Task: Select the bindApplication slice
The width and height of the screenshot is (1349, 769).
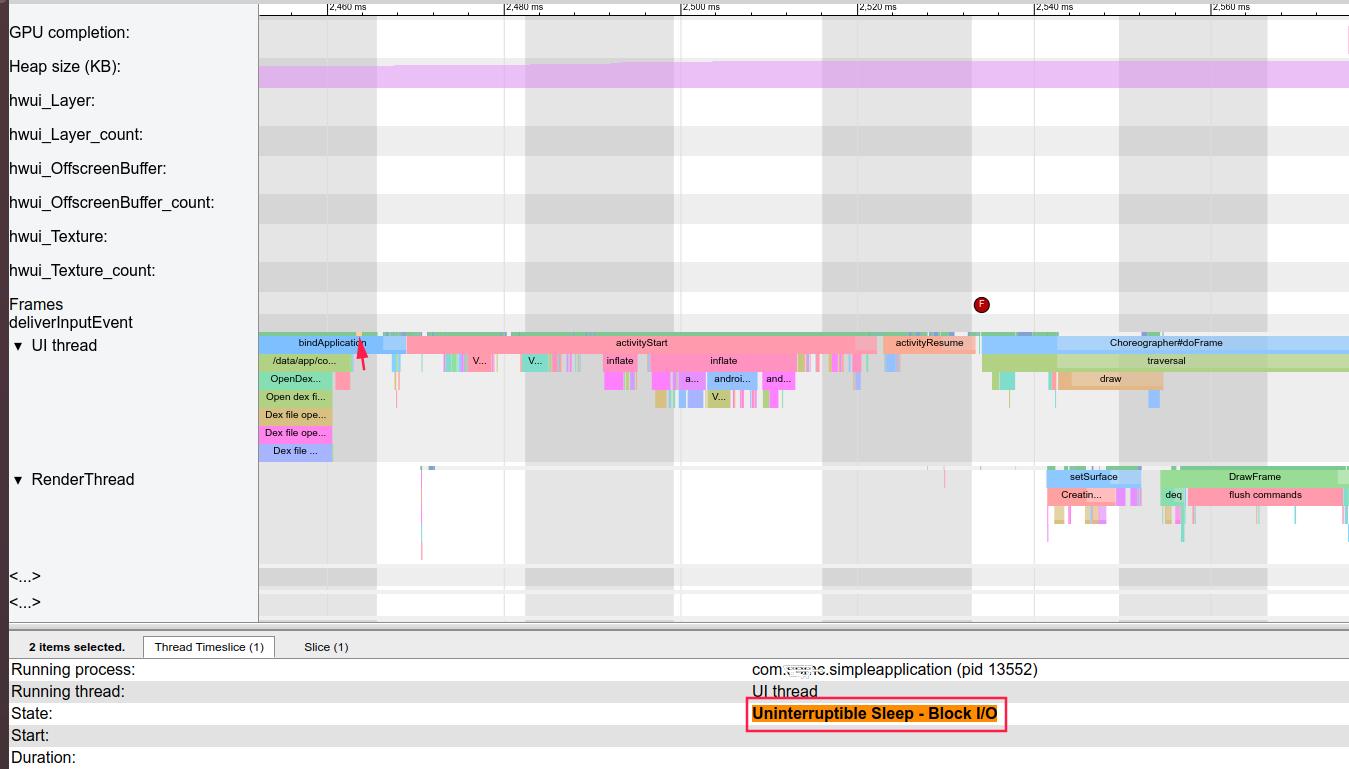Action: 332,343
